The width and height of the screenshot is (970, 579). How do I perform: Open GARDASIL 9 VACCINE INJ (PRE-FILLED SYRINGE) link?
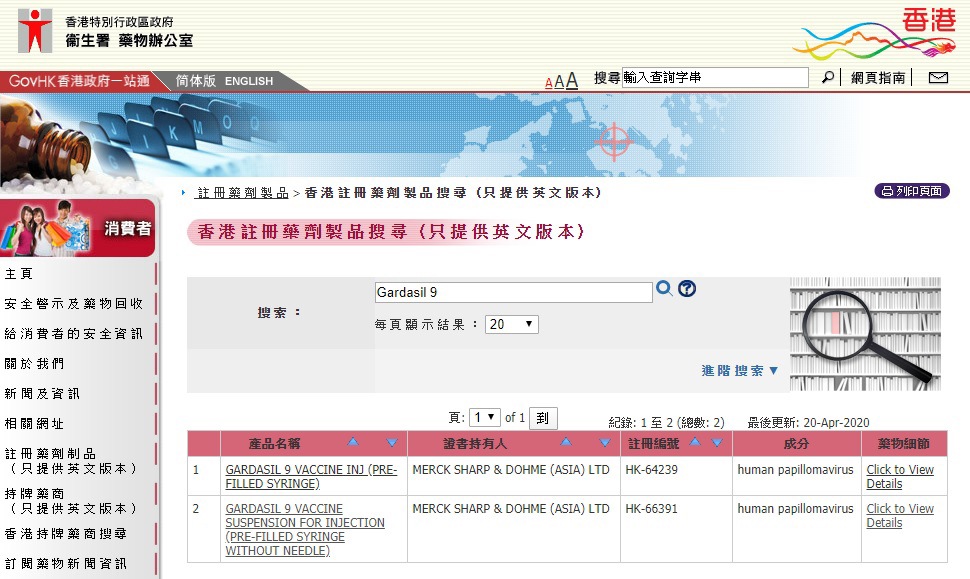point(311,476)
